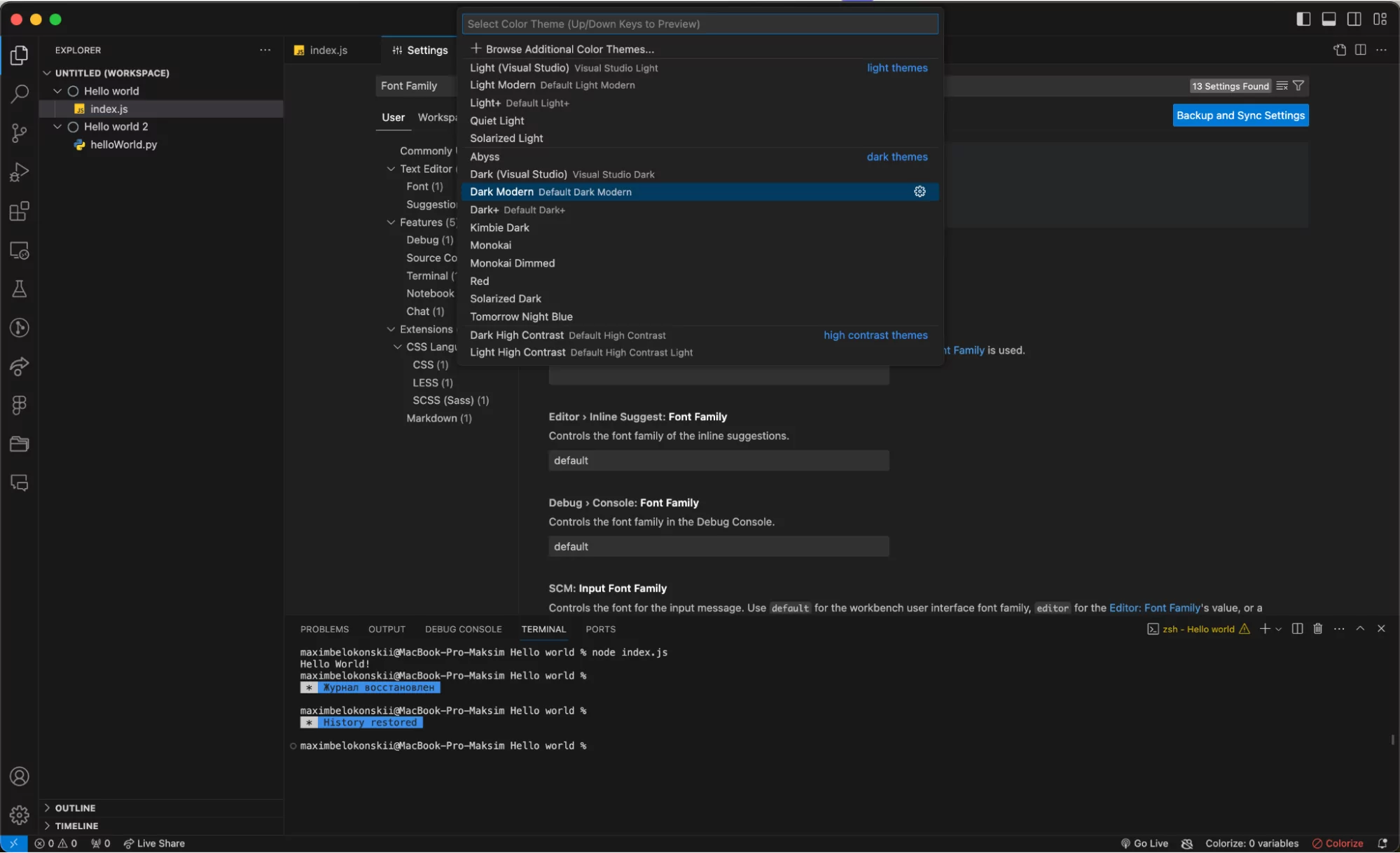
Task: Select the Monokai theme
Action: [x=490, y=245]
